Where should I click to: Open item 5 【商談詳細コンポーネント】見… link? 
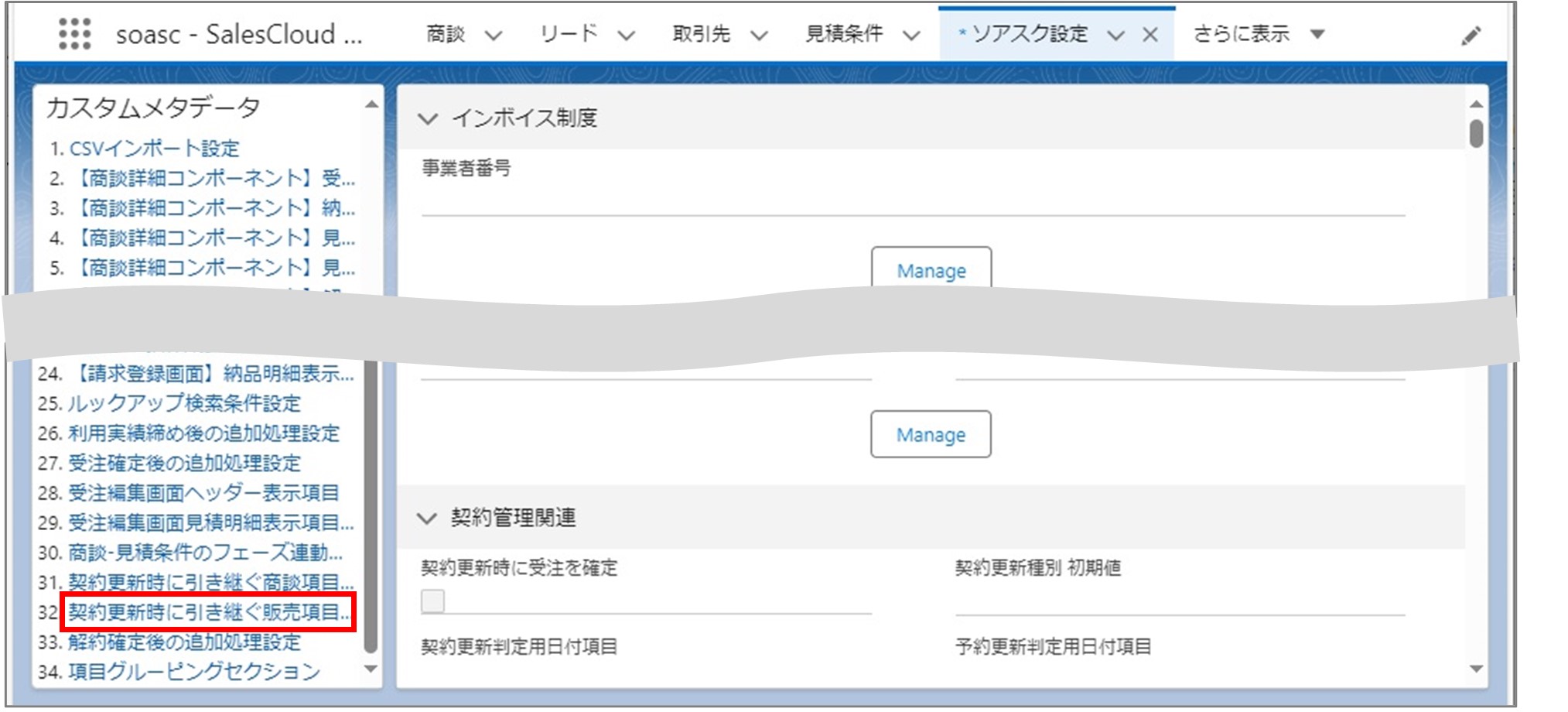click(212, 268)
